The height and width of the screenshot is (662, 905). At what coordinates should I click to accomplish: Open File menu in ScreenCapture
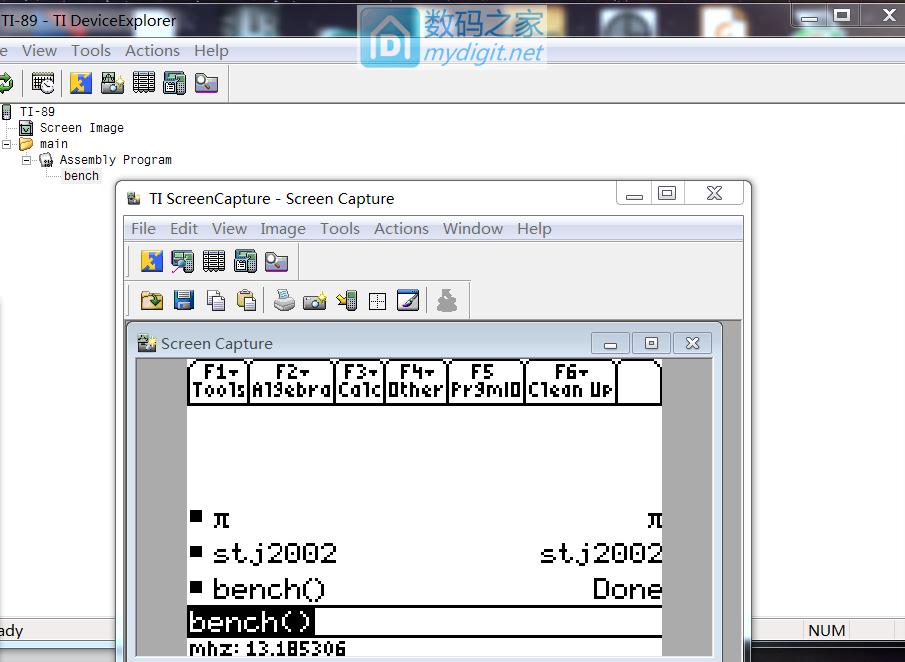143,229
